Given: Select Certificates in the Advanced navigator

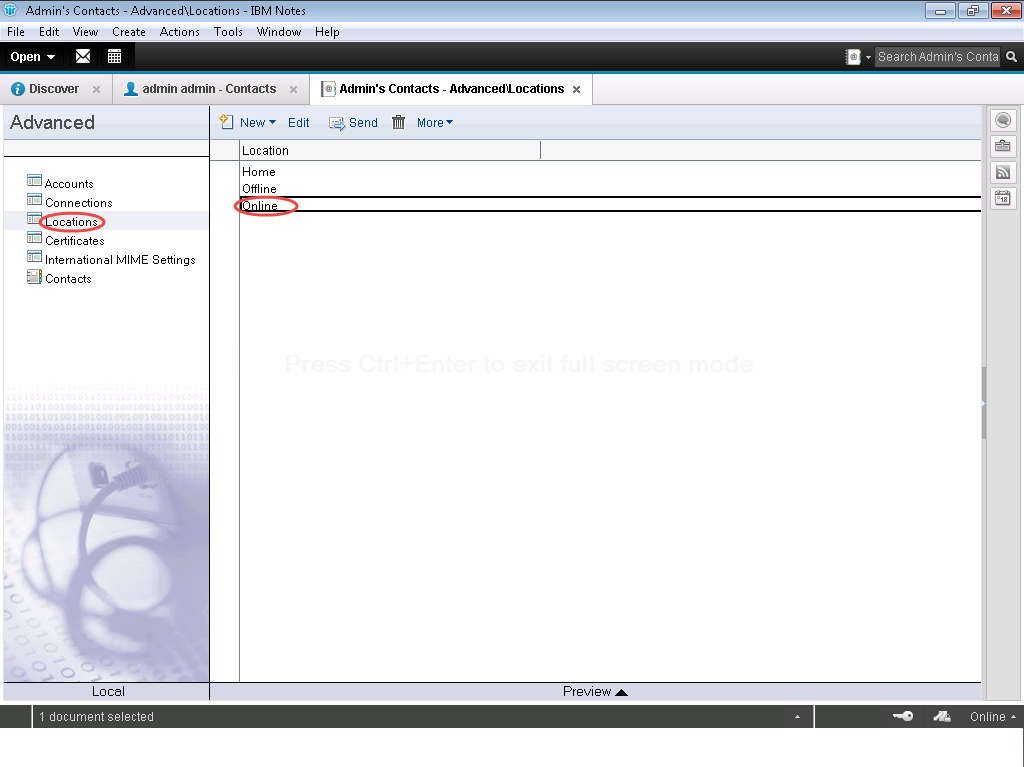Looking at the screenshot, I should point(74,241).
